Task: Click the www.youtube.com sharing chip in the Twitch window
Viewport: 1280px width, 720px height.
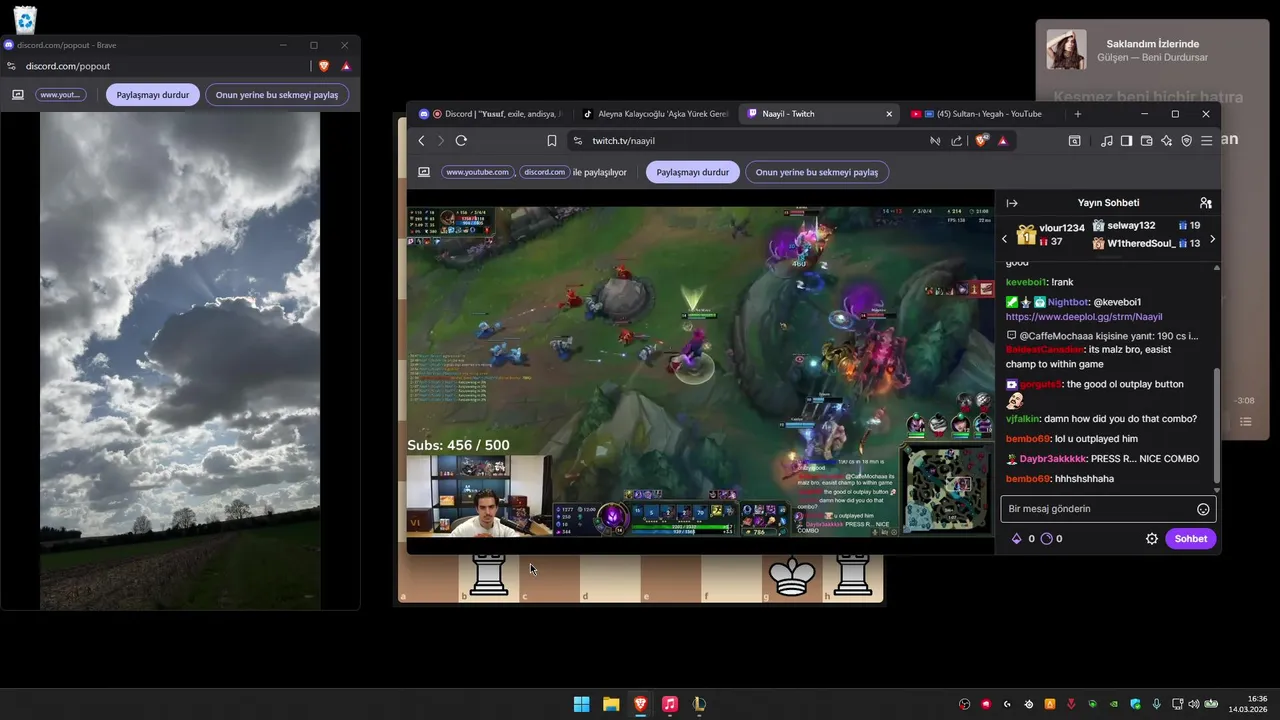Action: [477, 172]
